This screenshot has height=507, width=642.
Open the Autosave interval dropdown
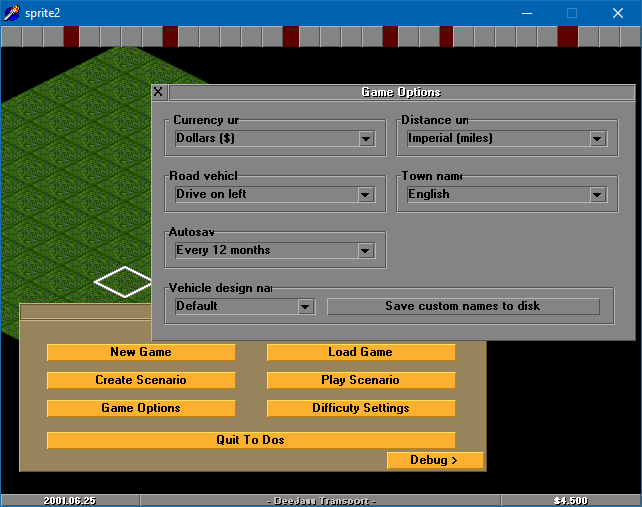(x=366, y=251)
